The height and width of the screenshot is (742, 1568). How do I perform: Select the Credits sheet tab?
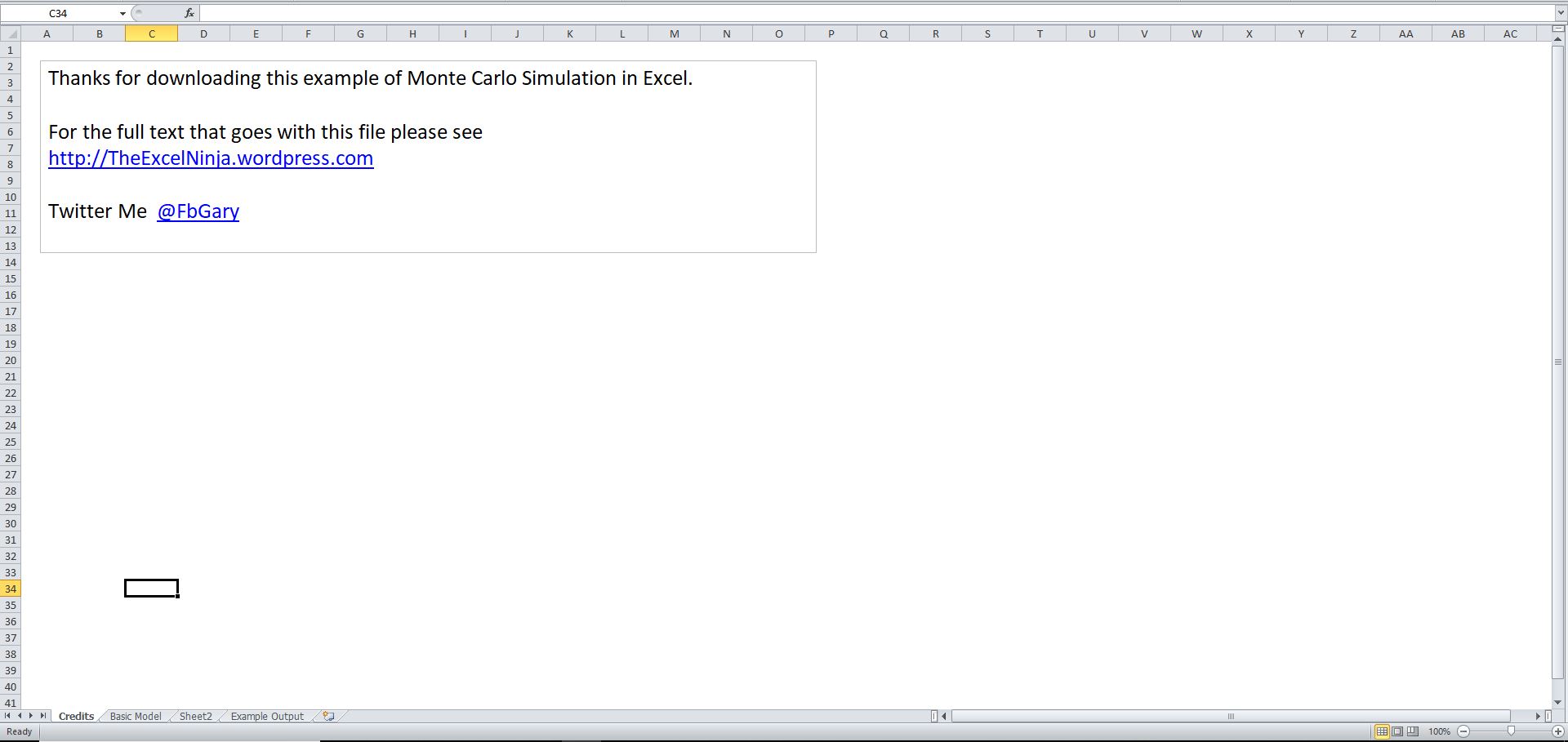(x=76, y=716)
